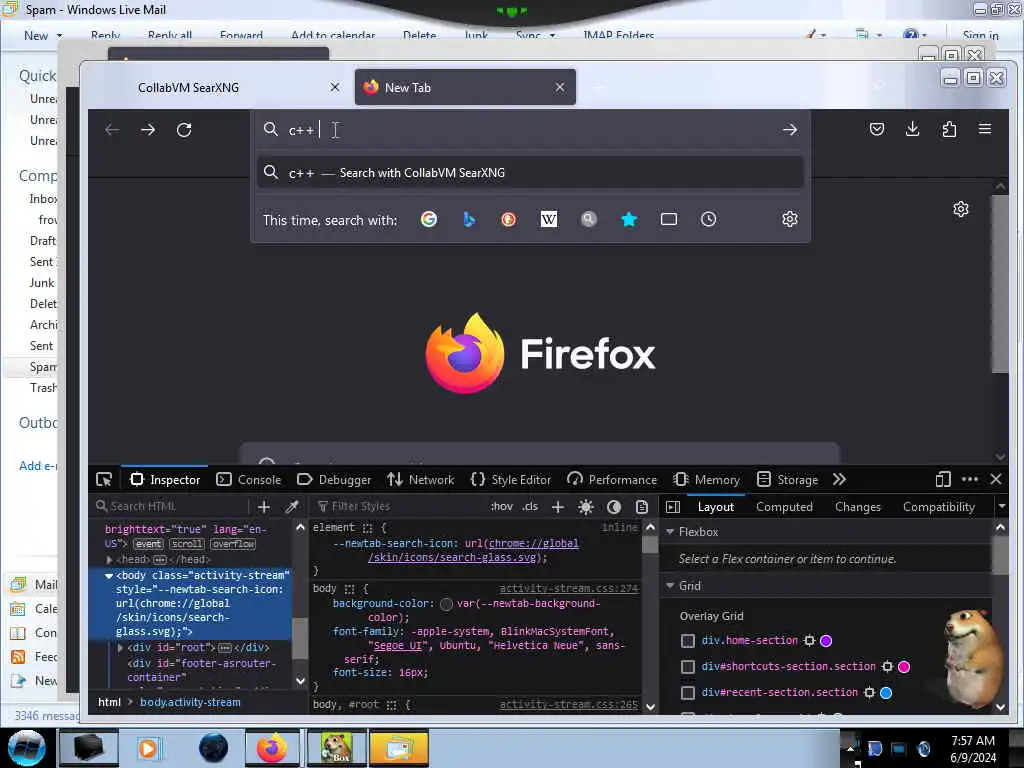1024x768 pixels.
Task: Enable overlay grid for div#shortcuts-section.section
Action: click(x=688, y=667)
